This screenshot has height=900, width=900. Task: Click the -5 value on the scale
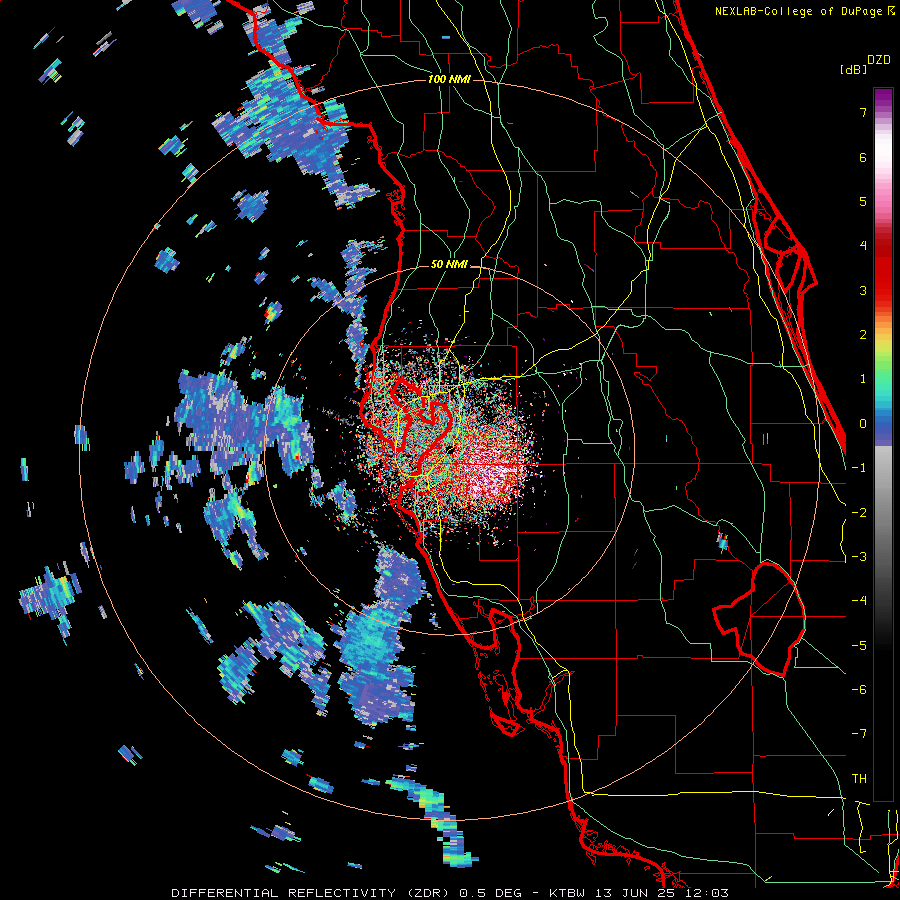click(x=859, y=646)
